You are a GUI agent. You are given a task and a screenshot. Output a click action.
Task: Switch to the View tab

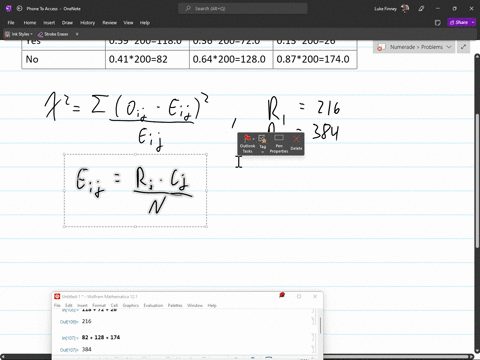tap(128, 23)
